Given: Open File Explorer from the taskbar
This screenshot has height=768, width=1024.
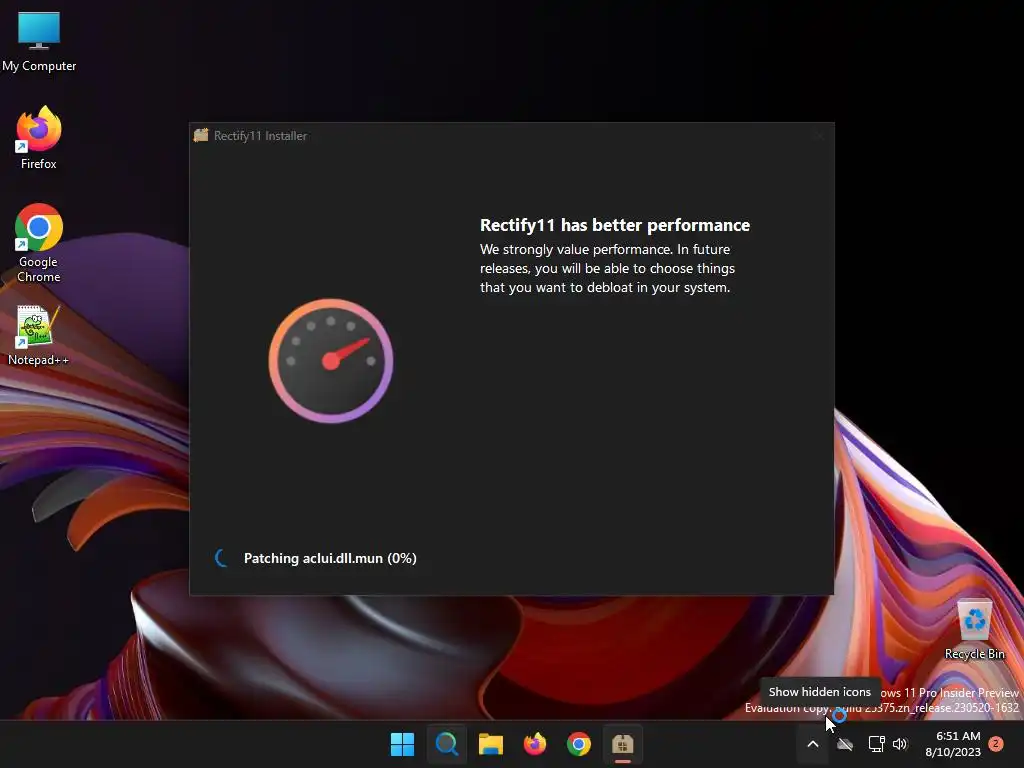Looking at the screenshot, I should (490, 744).
